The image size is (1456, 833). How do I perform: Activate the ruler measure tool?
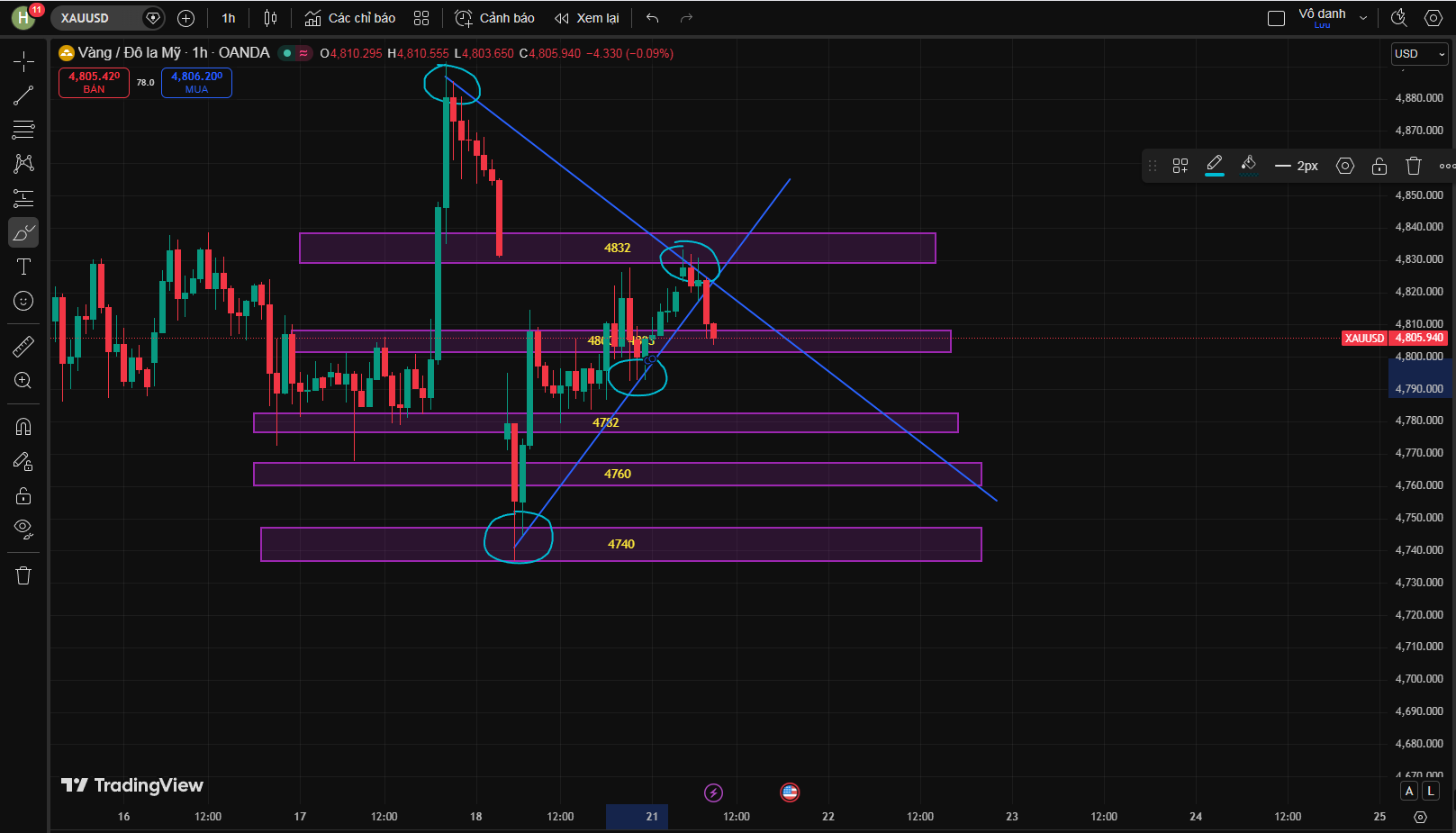23,346
